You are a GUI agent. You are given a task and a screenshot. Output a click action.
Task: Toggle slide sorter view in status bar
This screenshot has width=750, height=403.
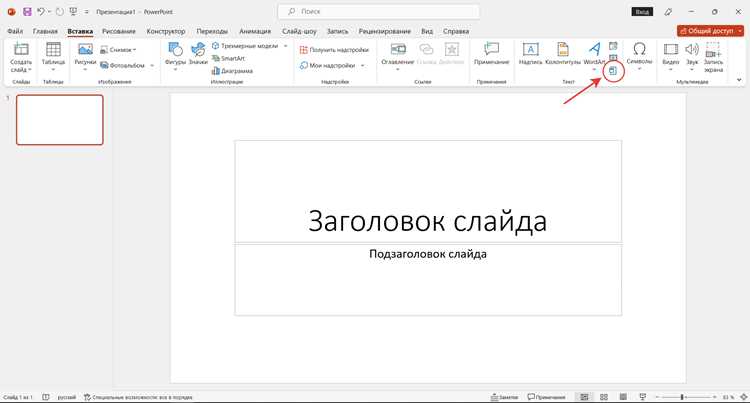click(604, 397)
